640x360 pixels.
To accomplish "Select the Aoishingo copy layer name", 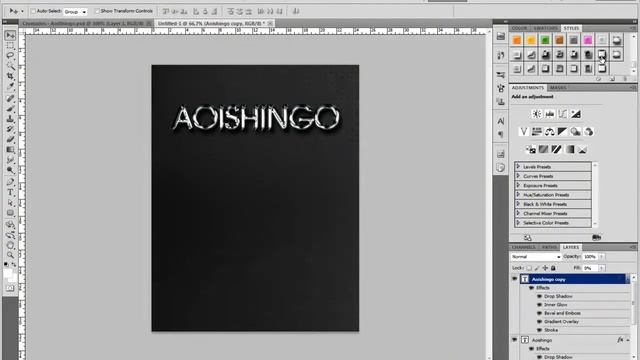I will tap(549, 279).
